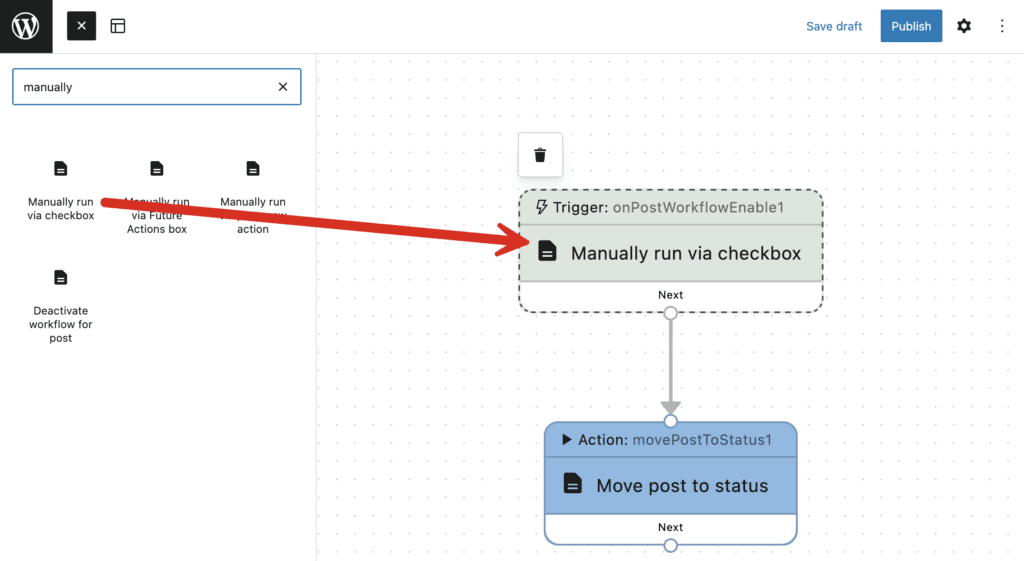Clear the search field text
Image resolution: width=1024 pixels, height=561 pixels.
point(283,87)
